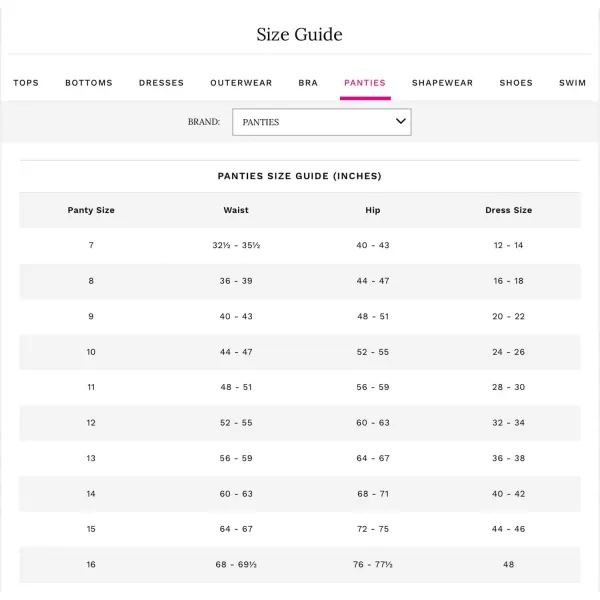600x600 pixels.
Task: Open the OUTERWEAR tab
Action: (x=241, y=83)
